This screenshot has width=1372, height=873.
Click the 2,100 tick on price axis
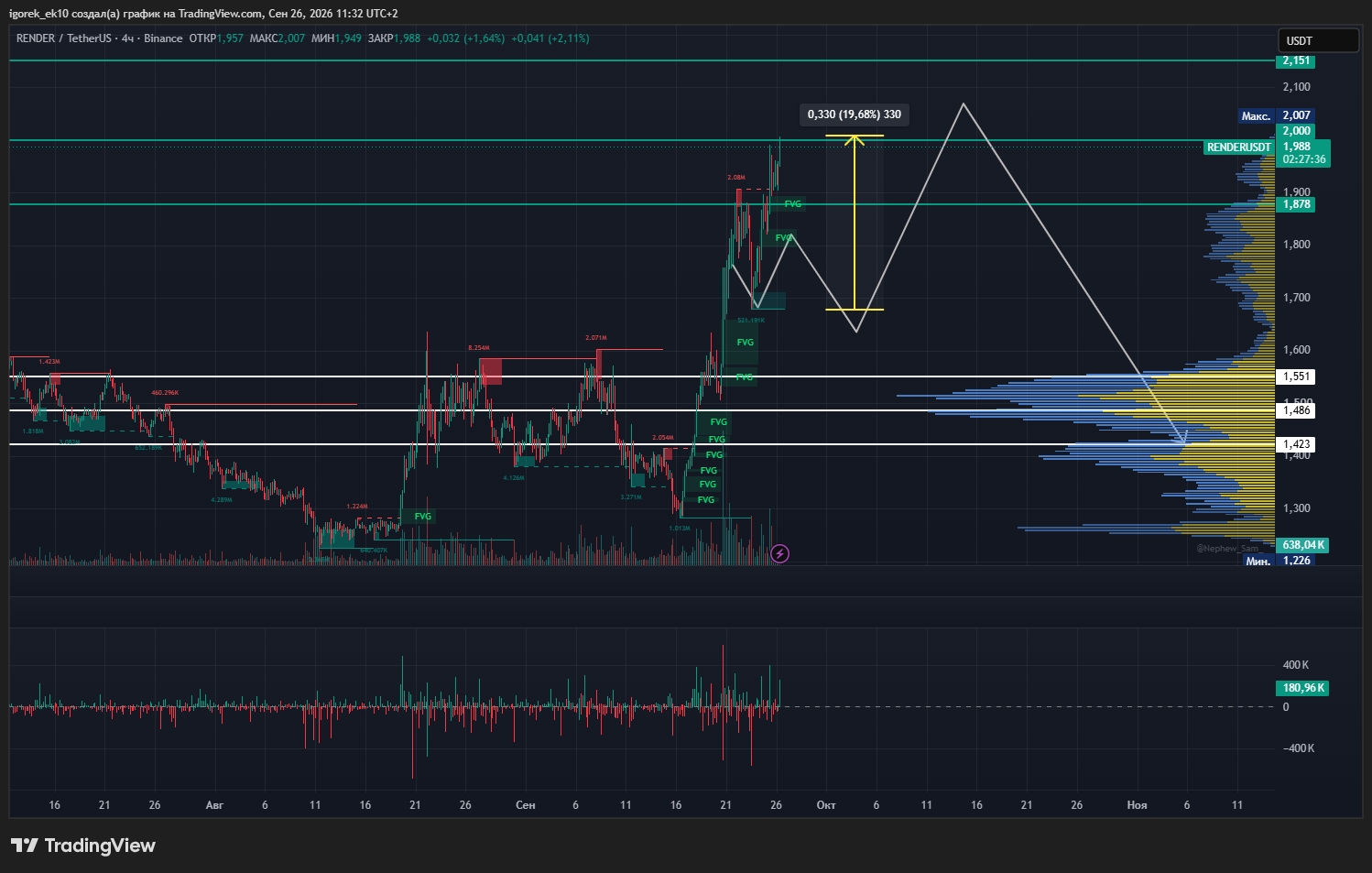point(1296,87)
